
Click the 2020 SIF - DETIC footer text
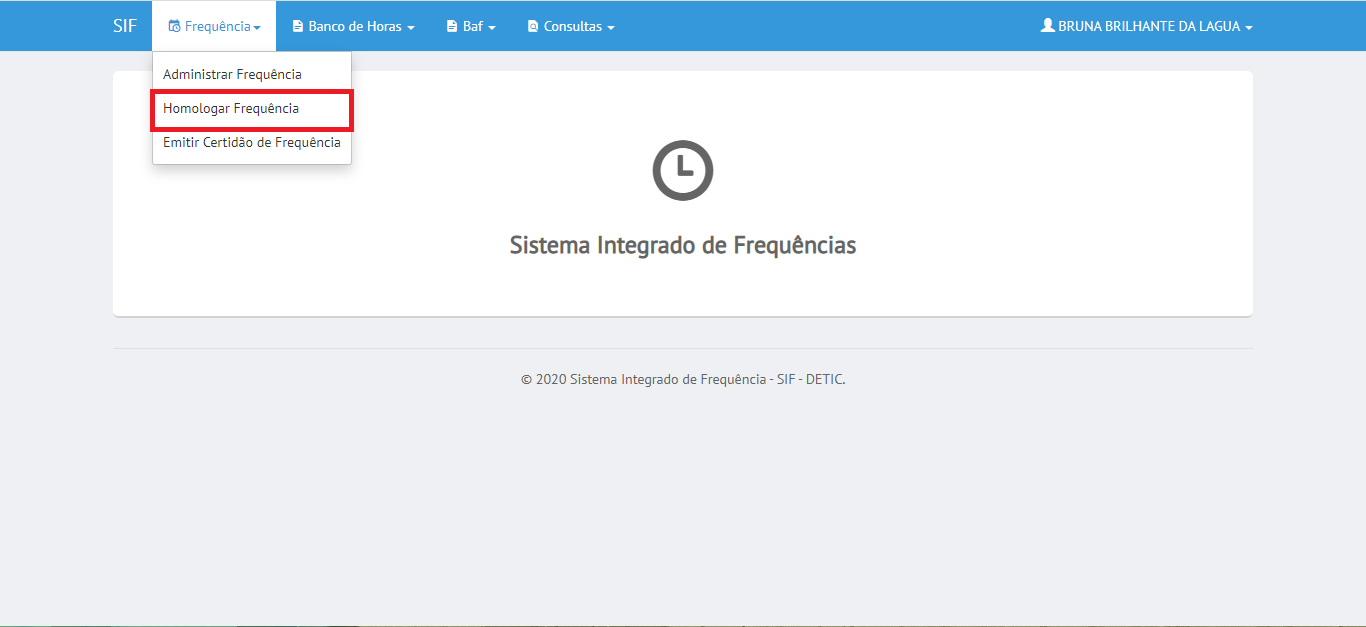pyautogui.click(x=683, y=380)
